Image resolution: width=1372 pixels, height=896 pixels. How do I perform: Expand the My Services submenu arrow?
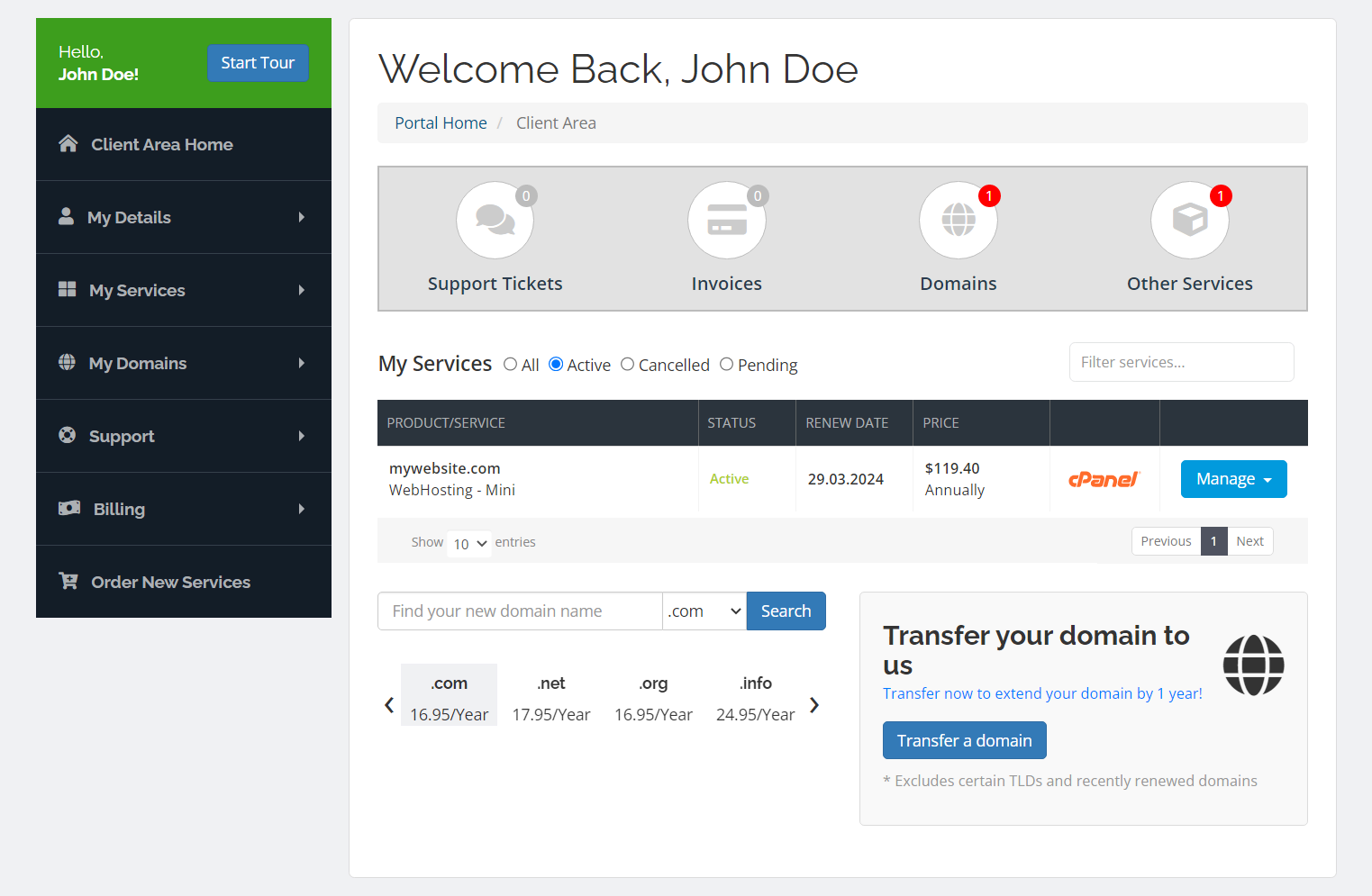(302, 290)
